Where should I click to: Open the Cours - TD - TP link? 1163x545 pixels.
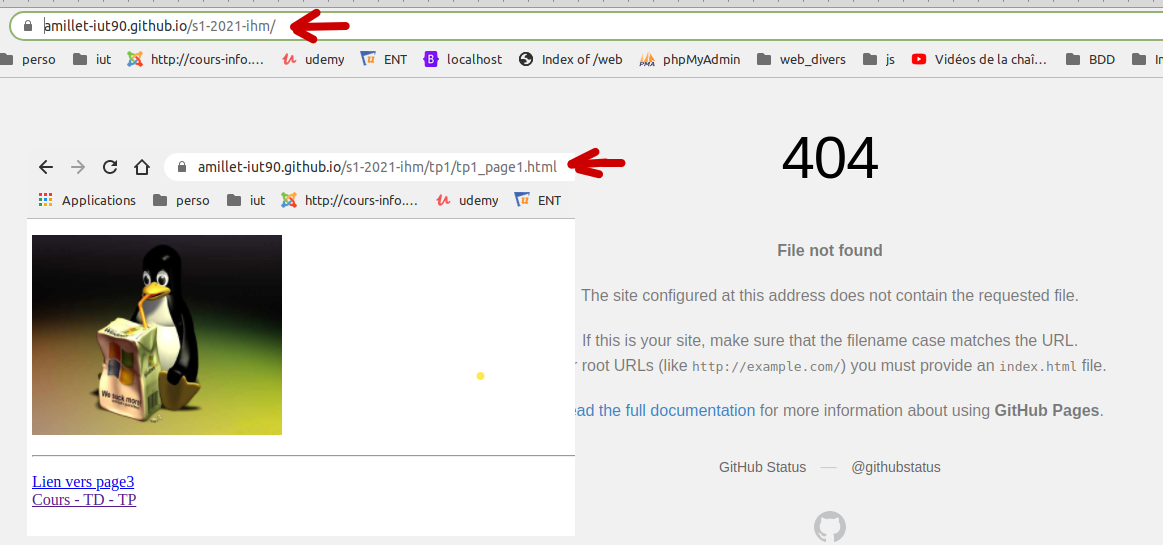click(84, 499)
